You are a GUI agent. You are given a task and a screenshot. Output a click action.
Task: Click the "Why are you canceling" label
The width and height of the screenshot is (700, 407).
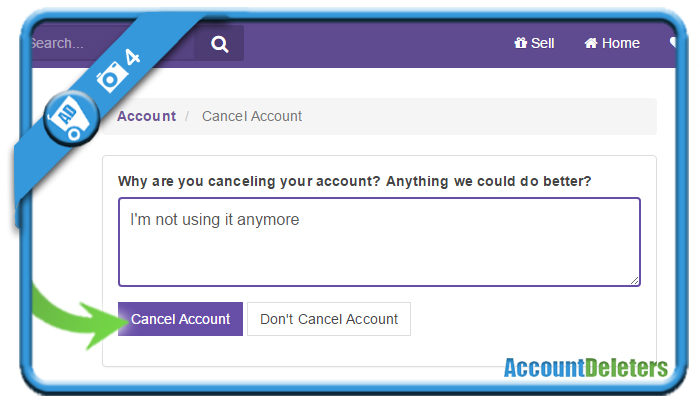click(354, 181)
